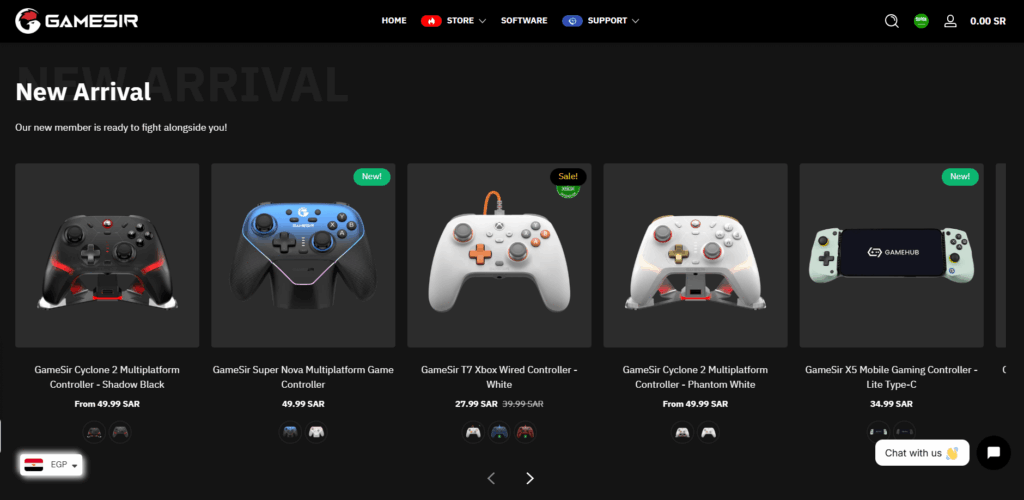Click the GameSir logo

(76, 21)
